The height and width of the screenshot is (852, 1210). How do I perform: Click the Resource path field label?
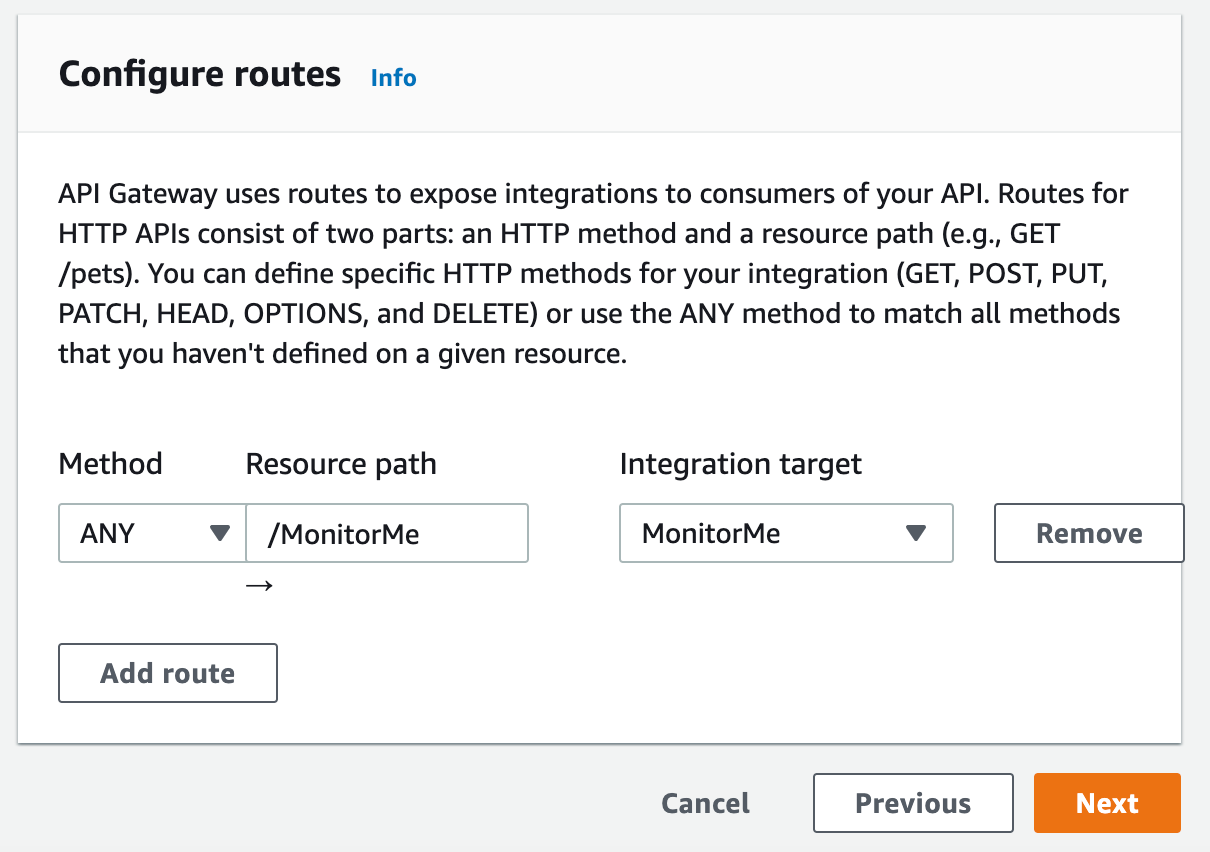point(341,464)
